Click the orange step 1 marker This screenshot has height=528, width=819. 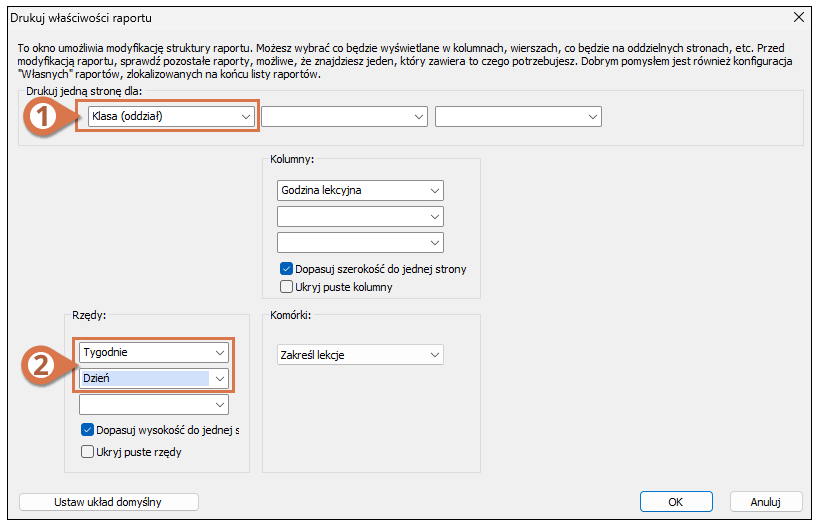tap(42, 116)
